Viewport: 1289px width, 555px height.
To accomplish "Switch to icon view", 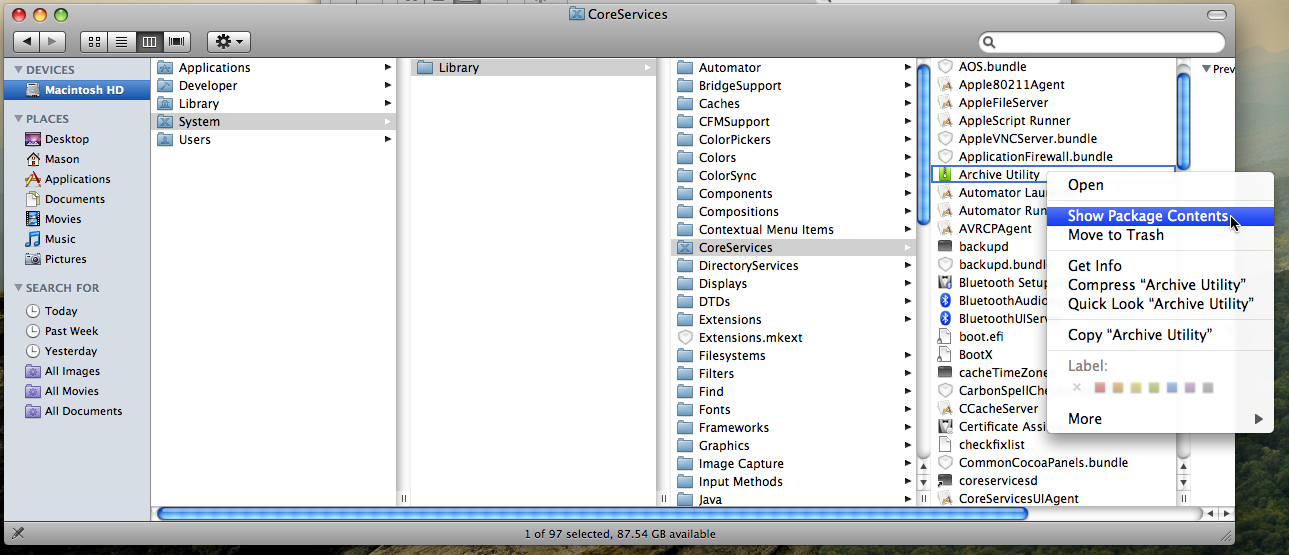I will pos(94,41).
